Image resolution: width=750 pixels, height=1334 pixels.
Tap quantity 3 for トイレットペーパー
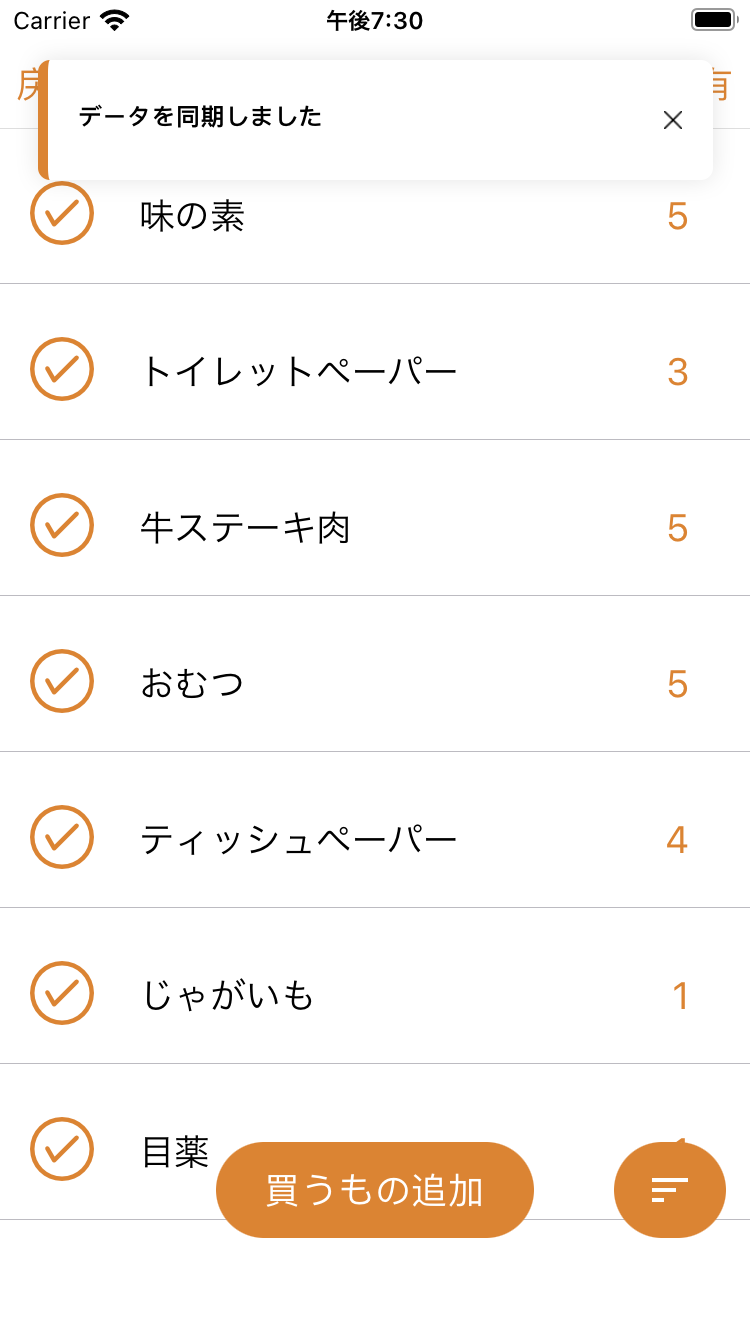pyautogui.click(x=678, y=372)
